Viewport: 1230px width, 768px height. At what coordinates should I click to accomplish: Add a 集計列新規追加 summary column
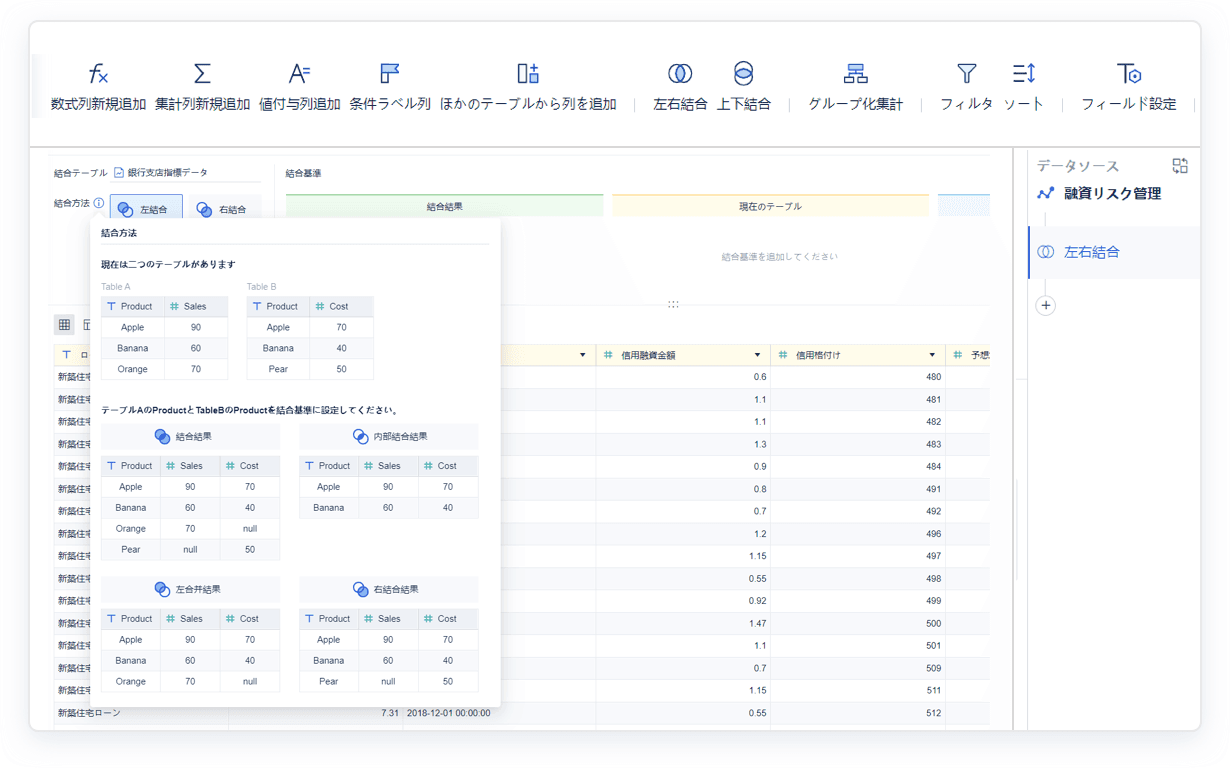tap(202, 74)
